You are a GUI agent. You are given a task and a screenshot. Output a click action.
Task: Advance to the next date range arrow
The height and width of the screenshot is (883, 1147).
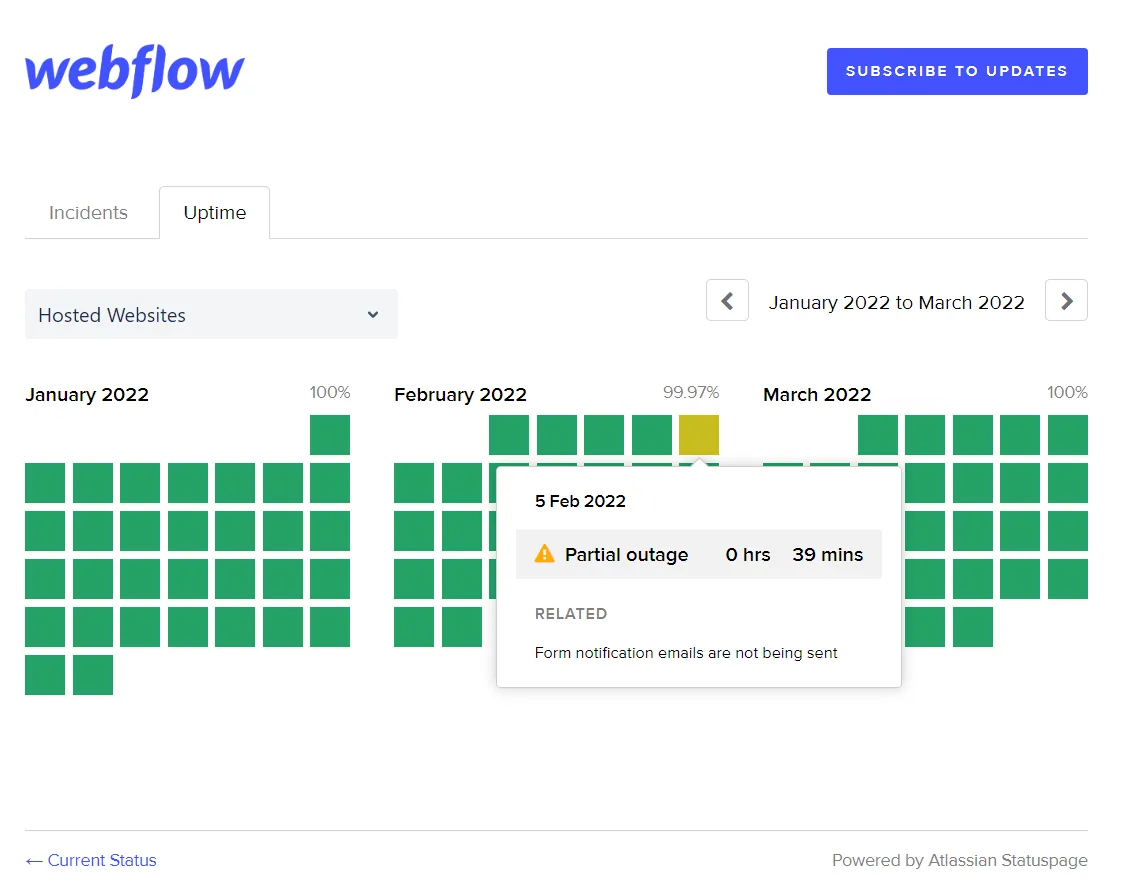pos(1066,301)
